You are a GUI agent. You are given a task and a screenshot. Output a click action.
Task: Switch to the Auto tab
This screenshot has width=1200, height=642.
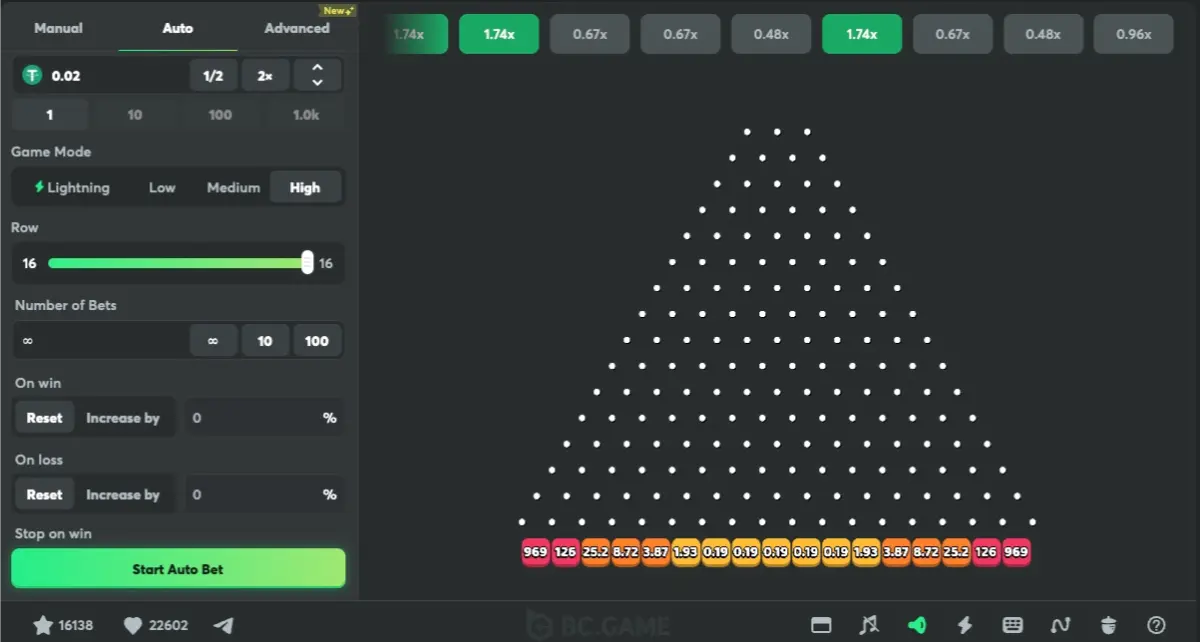coord(178,28)
